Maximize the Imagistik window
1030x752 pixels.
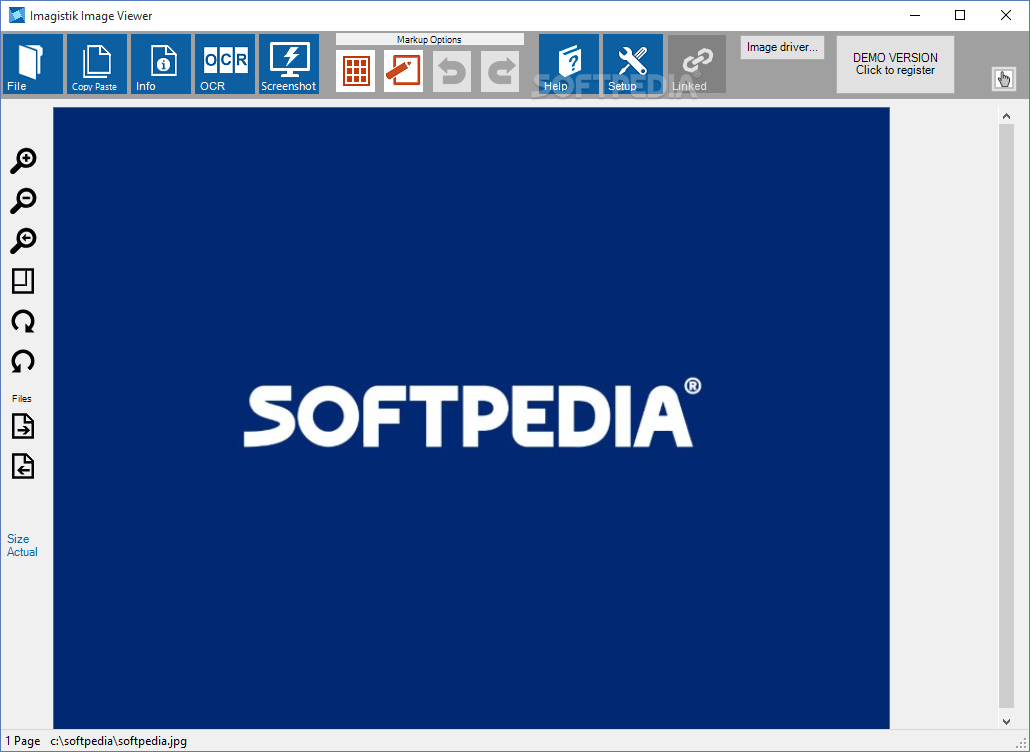pyautogui.click(x=960, y=15)
